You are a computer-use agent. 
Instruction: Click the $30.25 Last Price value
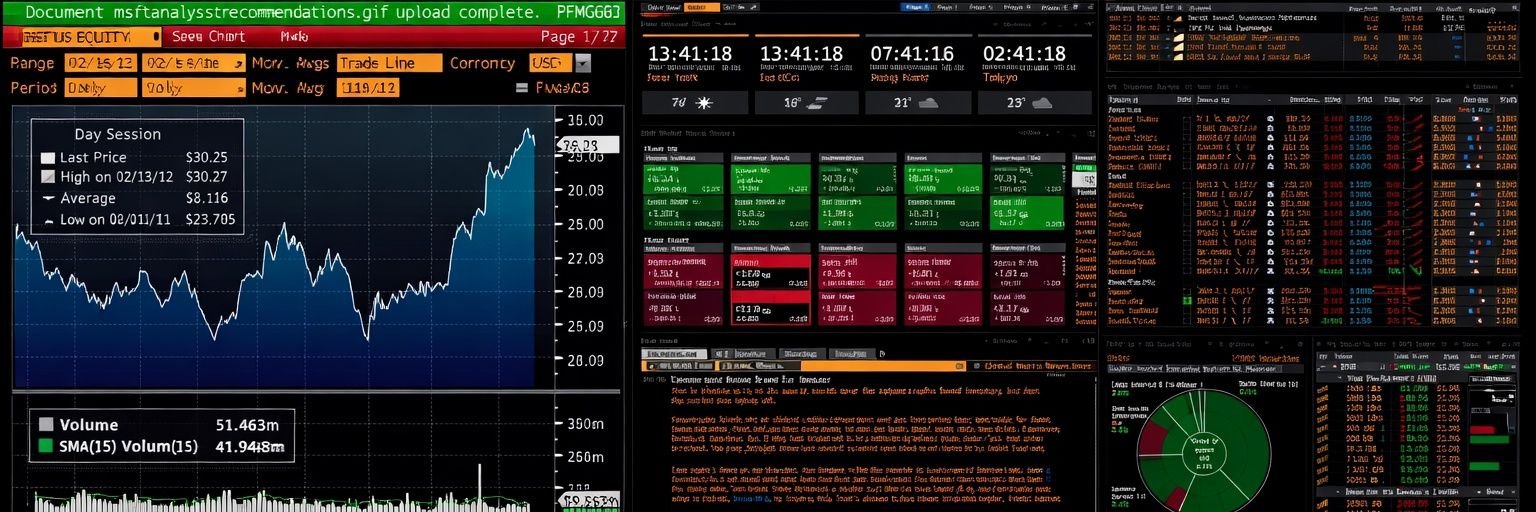(x=207, y=157)
